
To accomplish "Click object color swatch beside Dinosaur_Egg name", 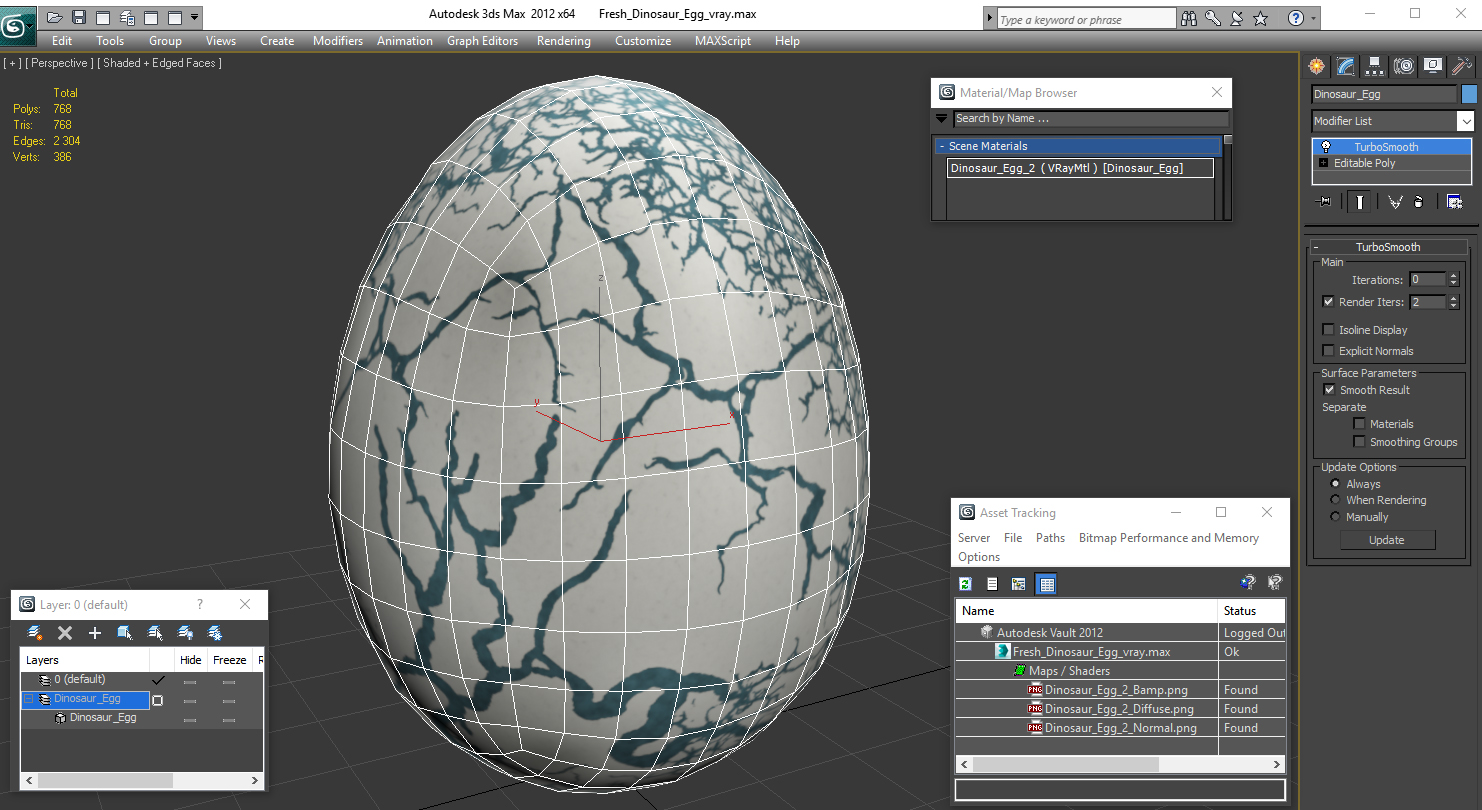I will [x=1469, y=94].
